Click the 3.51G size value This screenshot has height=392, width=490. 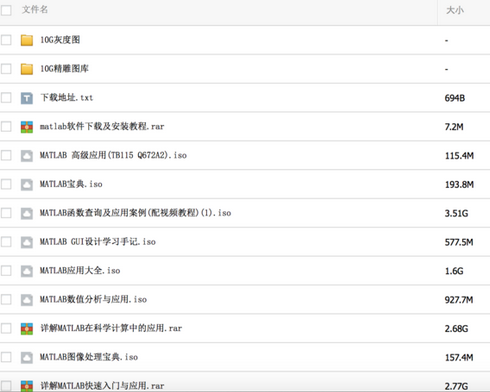click(456, 213)
